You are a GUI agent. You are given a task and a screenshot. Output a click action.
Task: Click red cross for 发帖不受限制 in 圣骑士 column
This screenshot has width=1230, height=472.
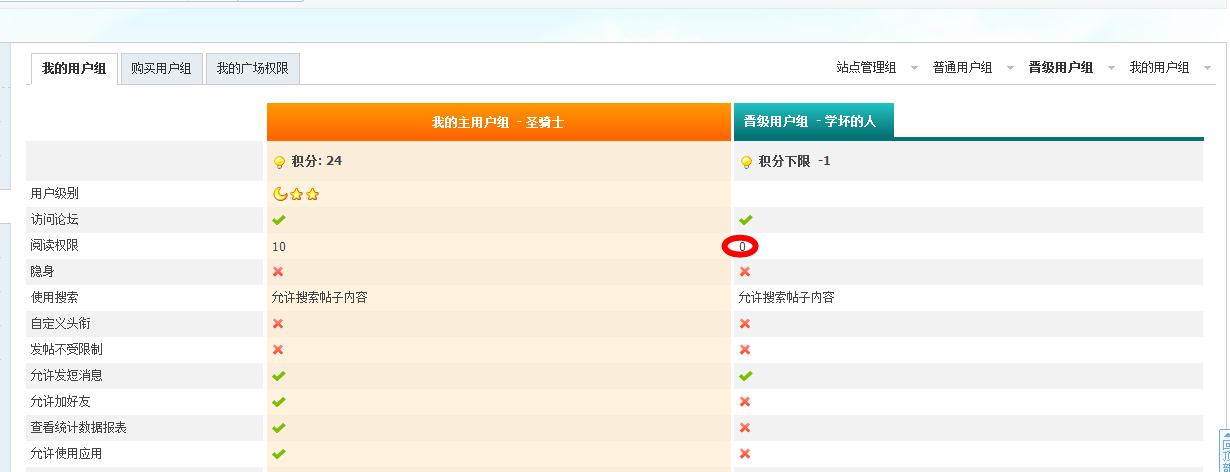tap(278, 350)
